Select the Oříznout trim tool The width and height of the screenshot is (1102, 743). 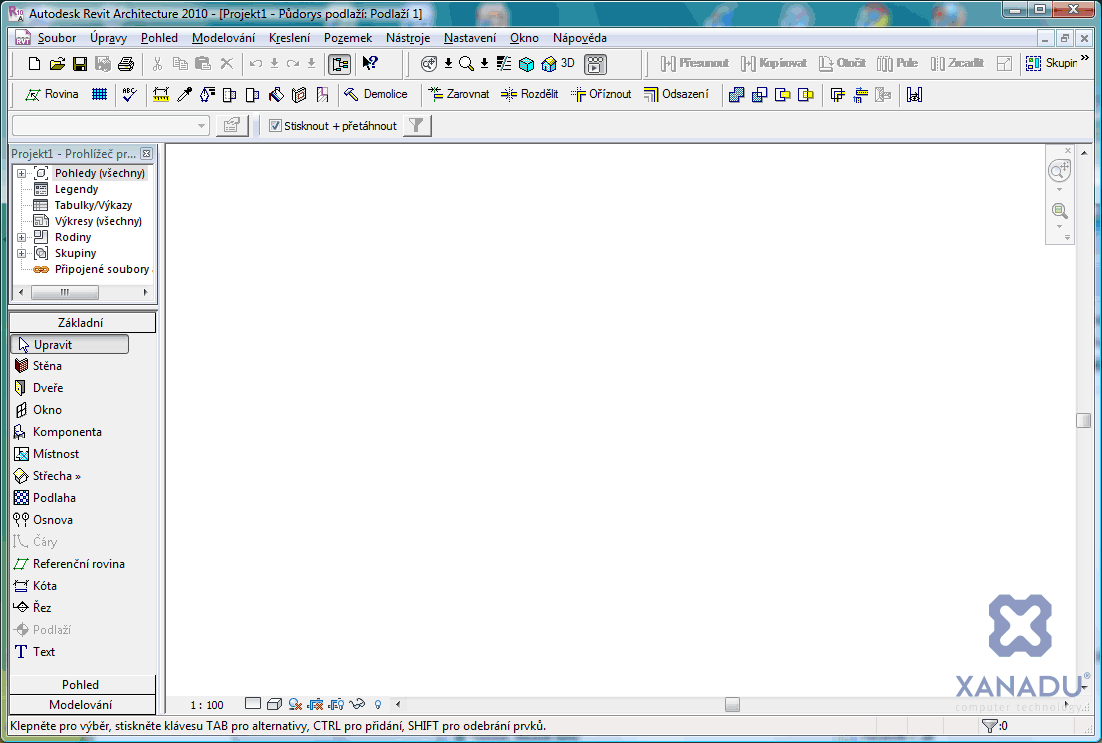(x=601, y=94)
